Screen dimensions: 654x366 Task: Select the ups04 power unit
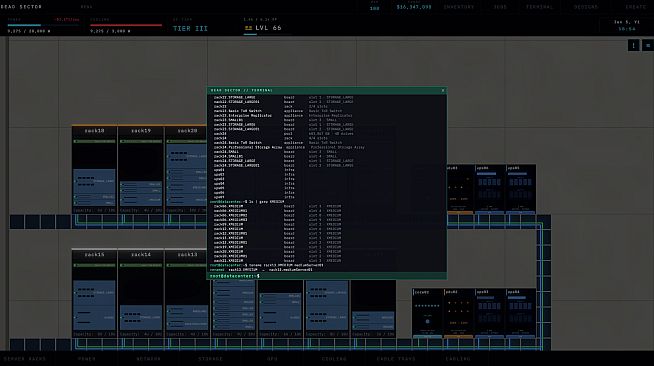[521, 313]
